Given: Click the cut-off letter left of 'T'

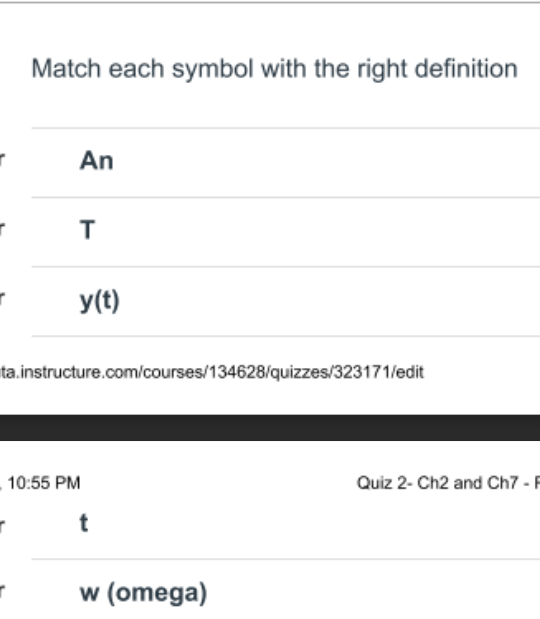Looking at the screenshot, I should click(2, 229).
